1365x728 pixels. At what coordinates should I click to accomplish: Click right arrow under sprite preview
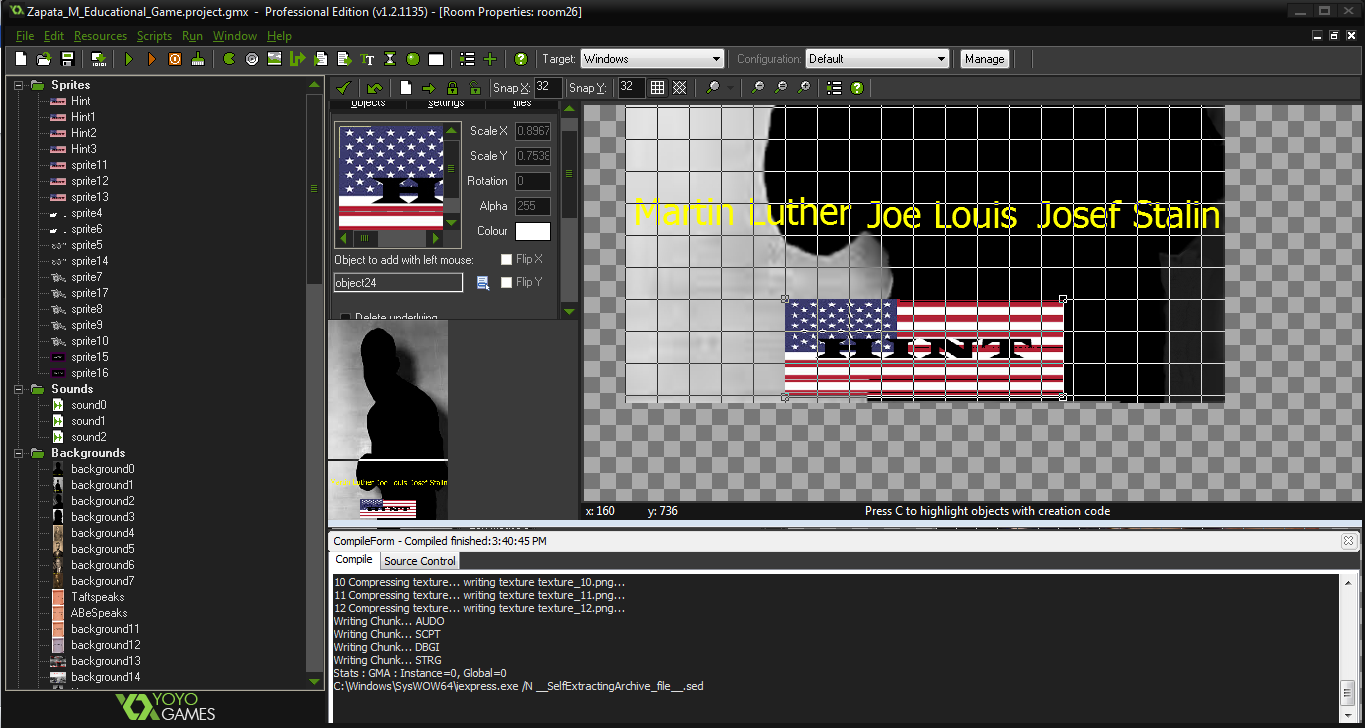coord(435,239)
